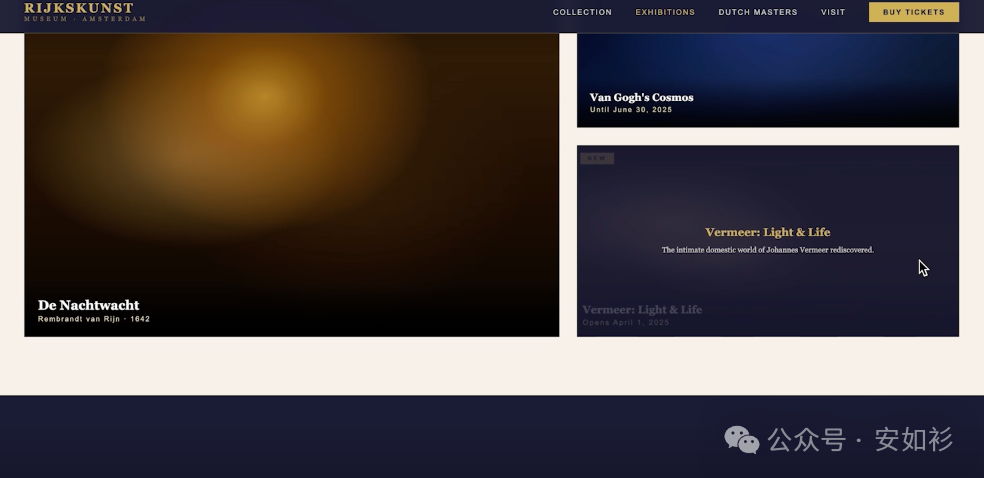Open the De Nachtwacht artwork card

click(x=291, y=185)
